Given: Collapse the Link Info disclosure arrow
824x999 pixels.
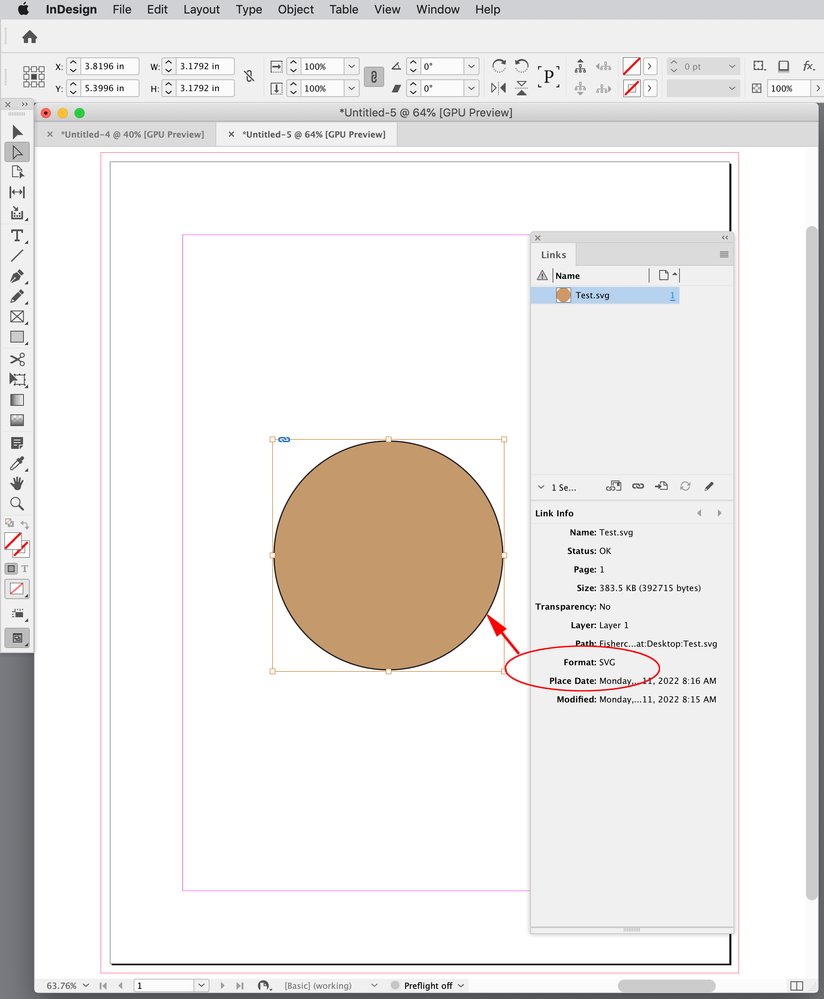Looking at the screenshot, I should tap(541, 487).
